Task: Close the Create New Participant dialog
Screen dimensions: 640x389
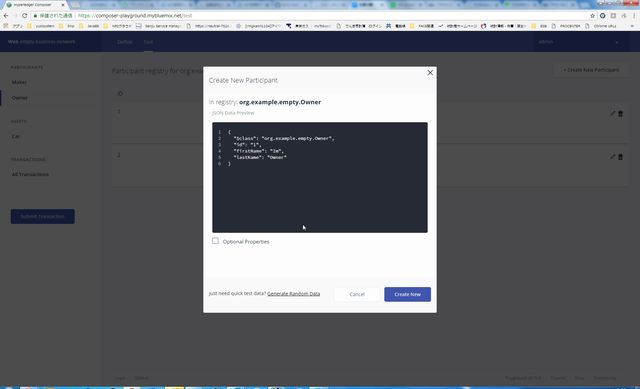Action: point(430,73)
